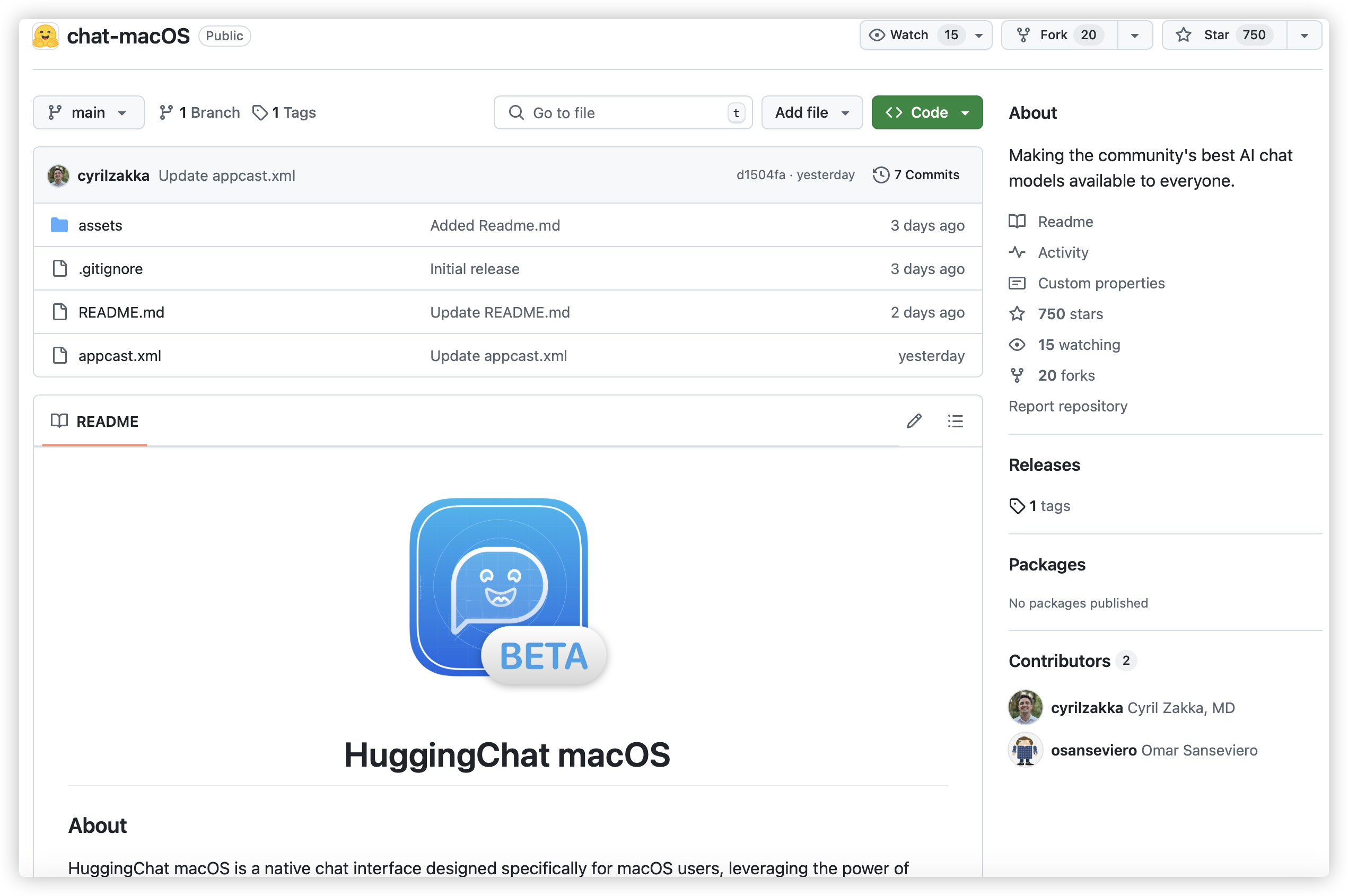Click the .gitignore file icon
The width and height of the screenshot is (1348, 896).
[59, 269]
